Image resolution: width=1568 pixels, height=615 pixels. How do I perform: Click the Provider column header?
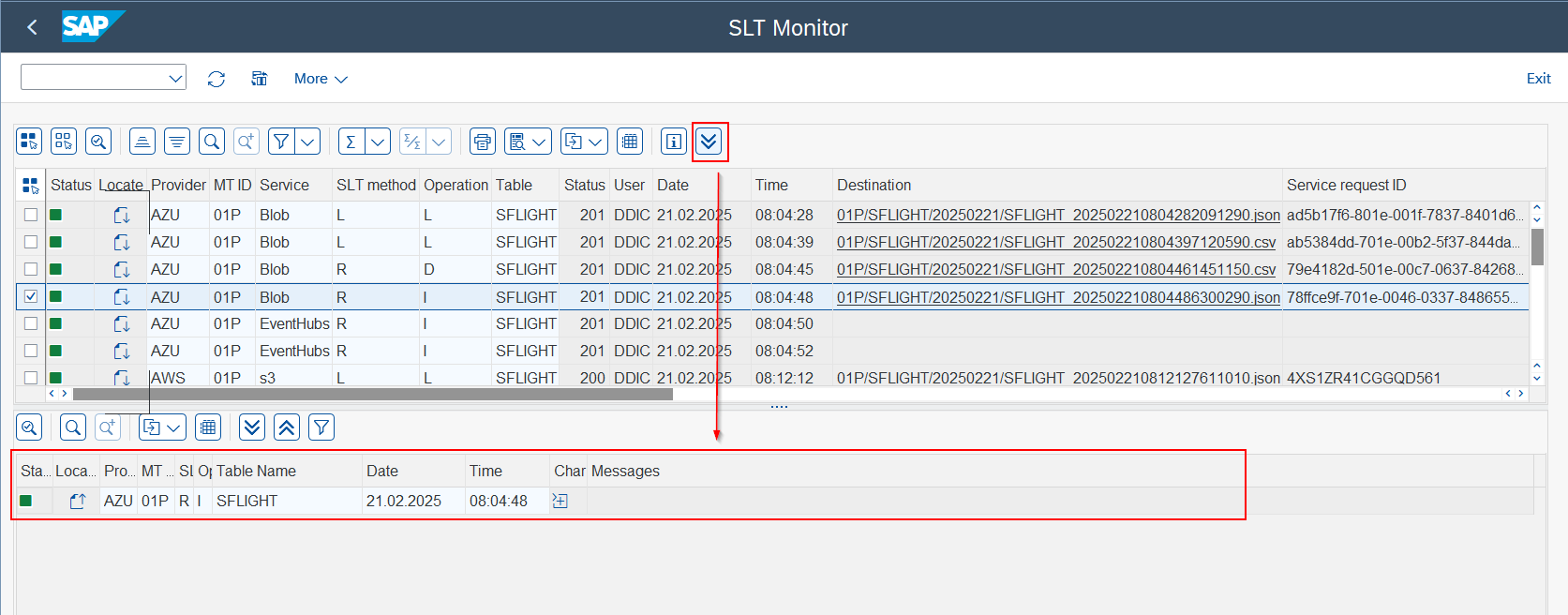(178, 185)
